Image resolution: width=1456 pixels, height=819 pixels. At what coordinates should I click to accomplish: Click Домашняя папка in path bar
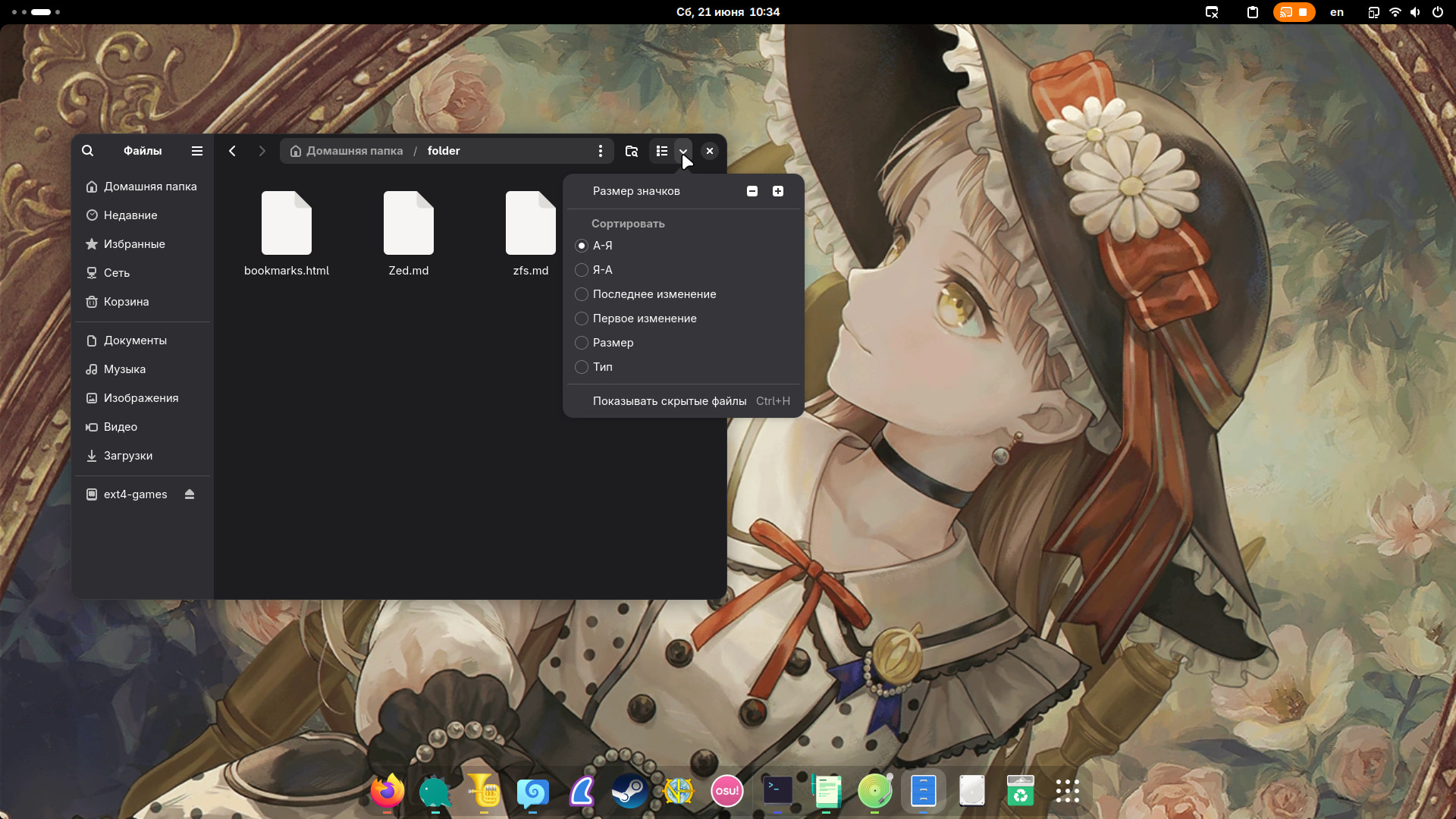click(x=347, y=151)
